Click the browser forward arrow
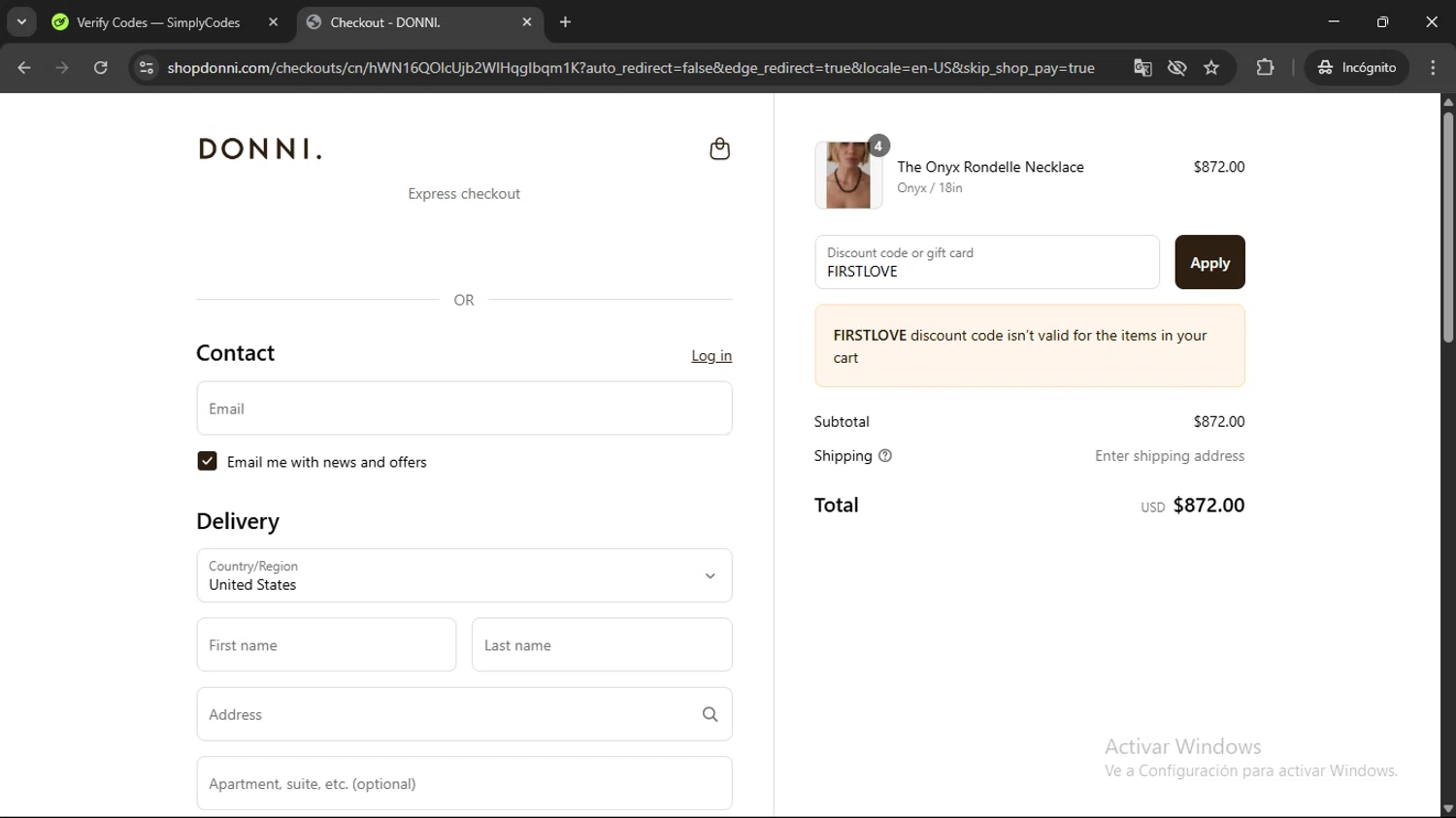The image size is (1456, 818). coord(62,68)
